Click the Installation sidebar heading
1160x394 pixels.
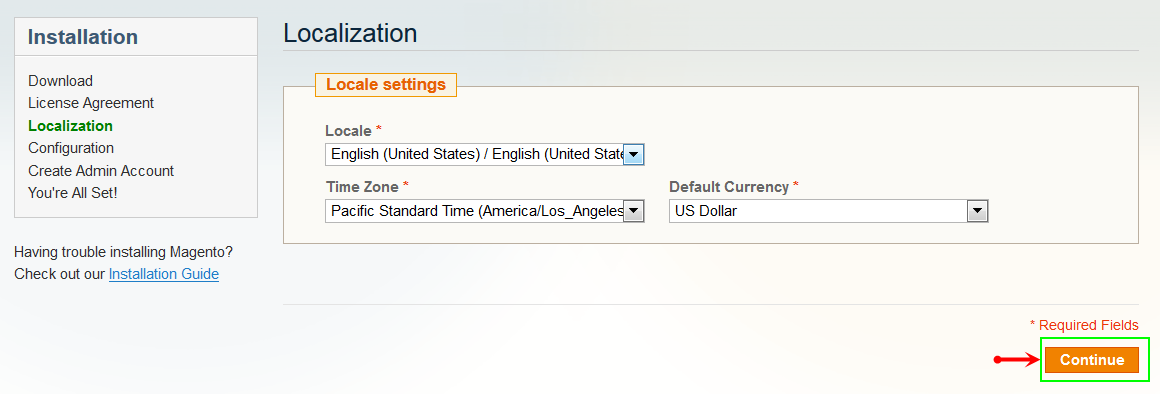click(x=83, y=37)
